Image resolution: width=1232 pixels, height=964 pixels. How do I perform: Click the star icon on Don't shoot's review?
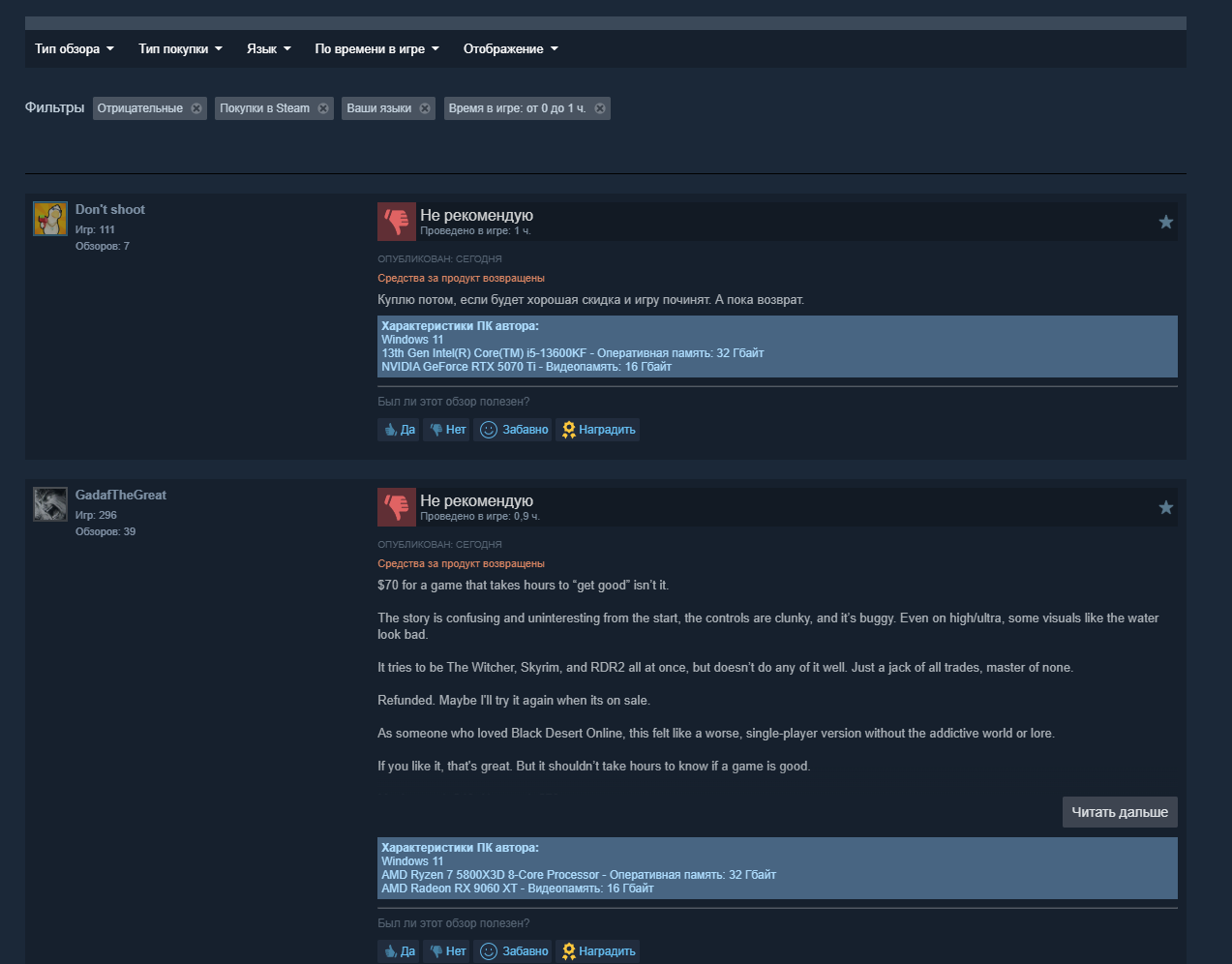tap(1166, 222)
